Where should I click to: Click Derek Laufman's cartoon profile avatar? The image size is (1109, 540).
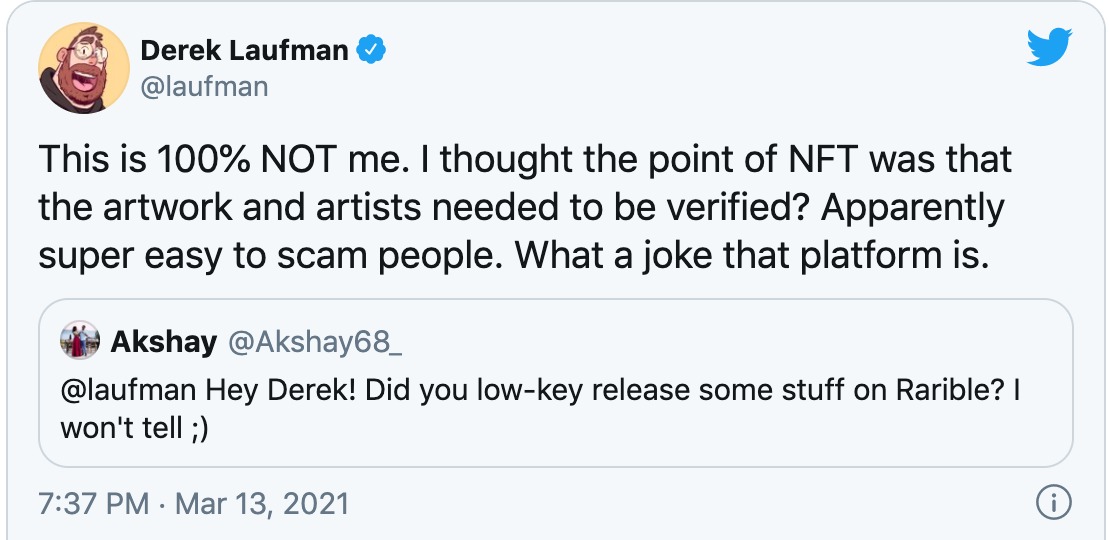[x=83, y=67]
